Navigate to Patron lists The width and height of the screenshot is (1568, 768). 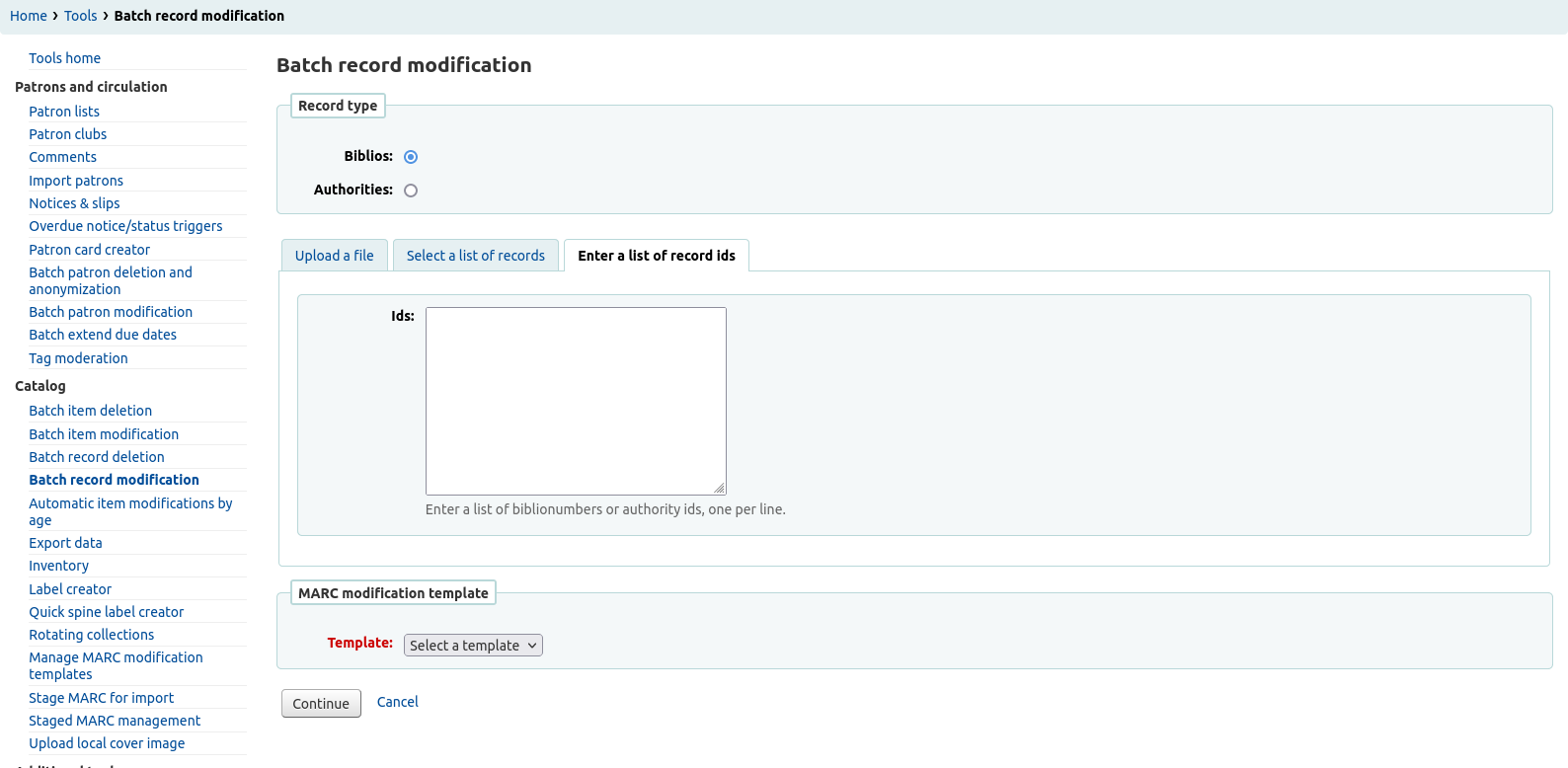pyautogui.click(x=64, y=112)
